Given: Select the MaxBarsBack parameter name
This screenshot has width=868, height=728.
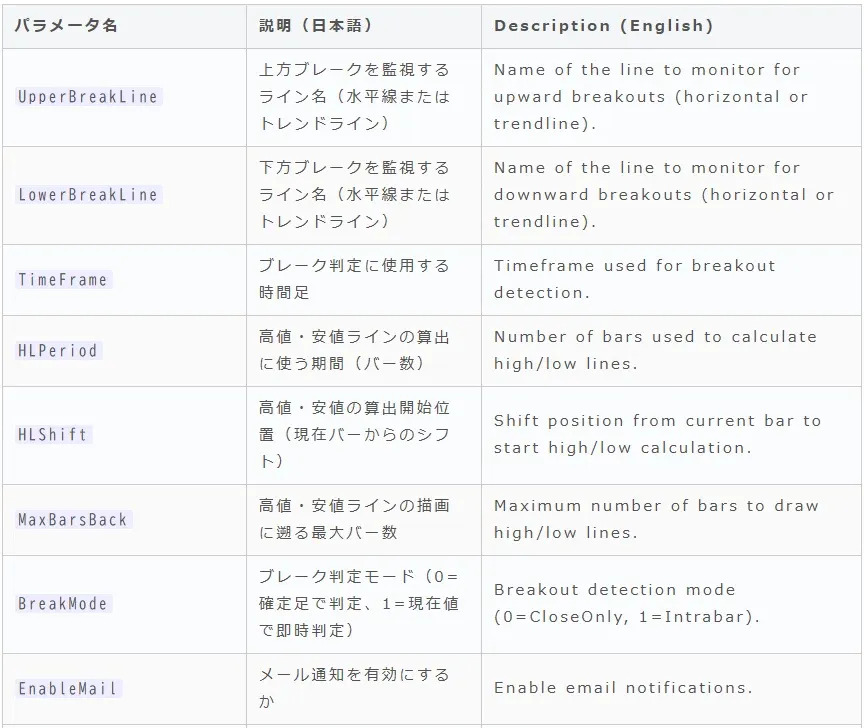Looking at the screenshot, I should [73, 520].
